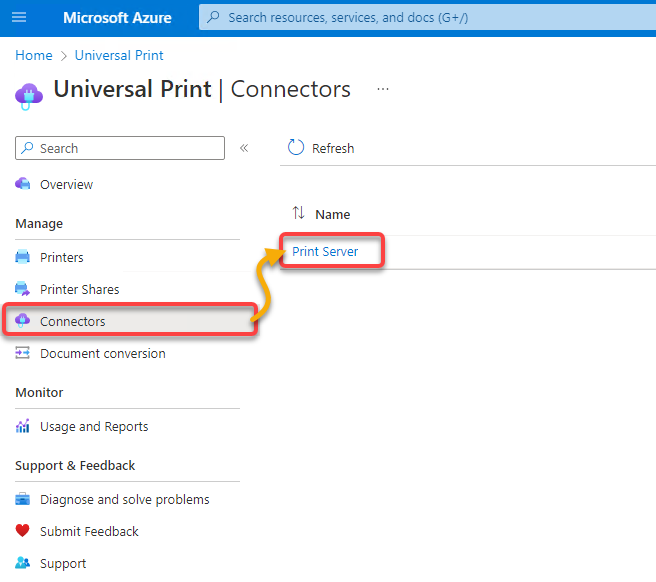Click the Printer Shares icon

point(23,289)
